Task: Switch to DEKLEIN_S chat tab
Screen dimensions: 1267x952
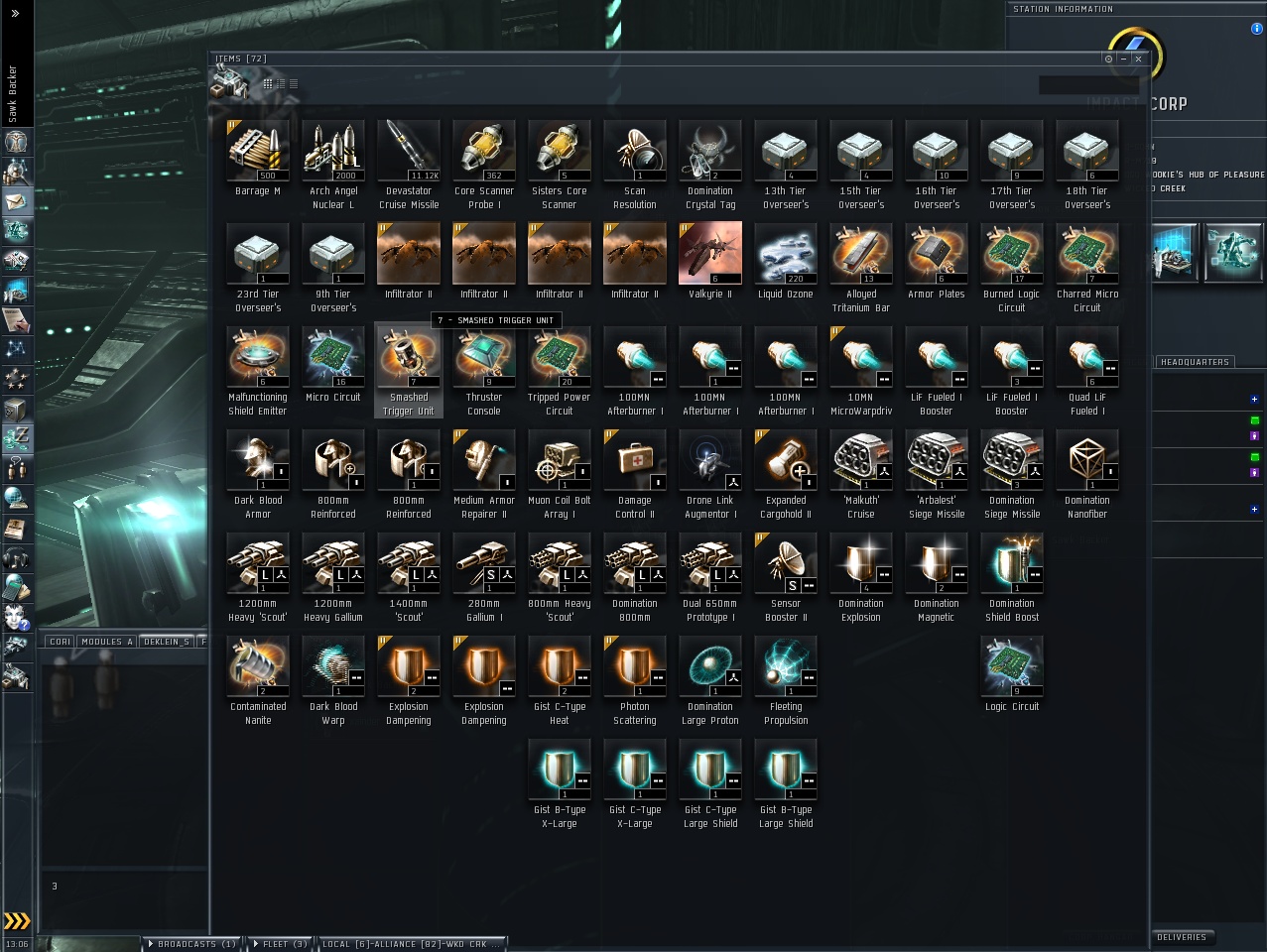Action: [x=167, y=642]
